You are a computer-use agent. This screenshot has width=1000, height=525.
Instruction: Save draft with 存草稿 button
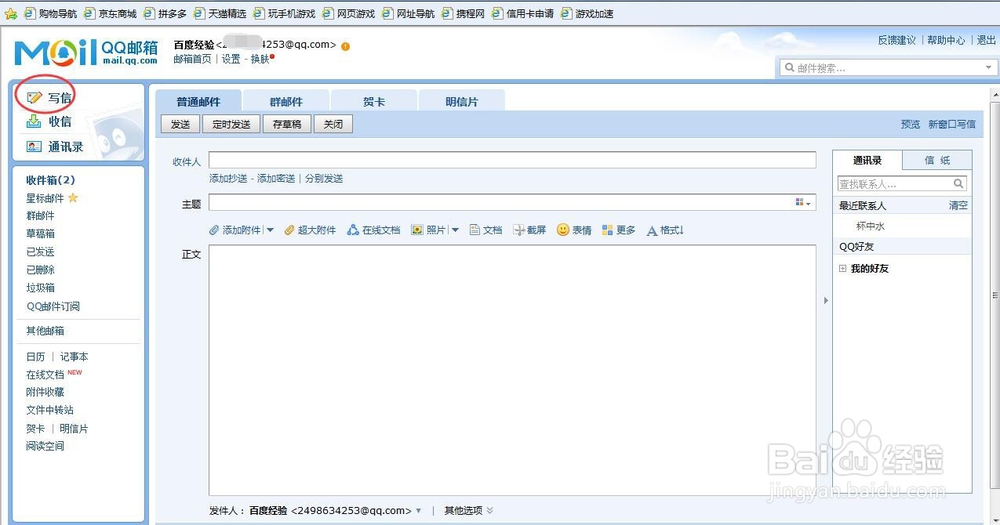pyautogui.click(x=287, y=124)
